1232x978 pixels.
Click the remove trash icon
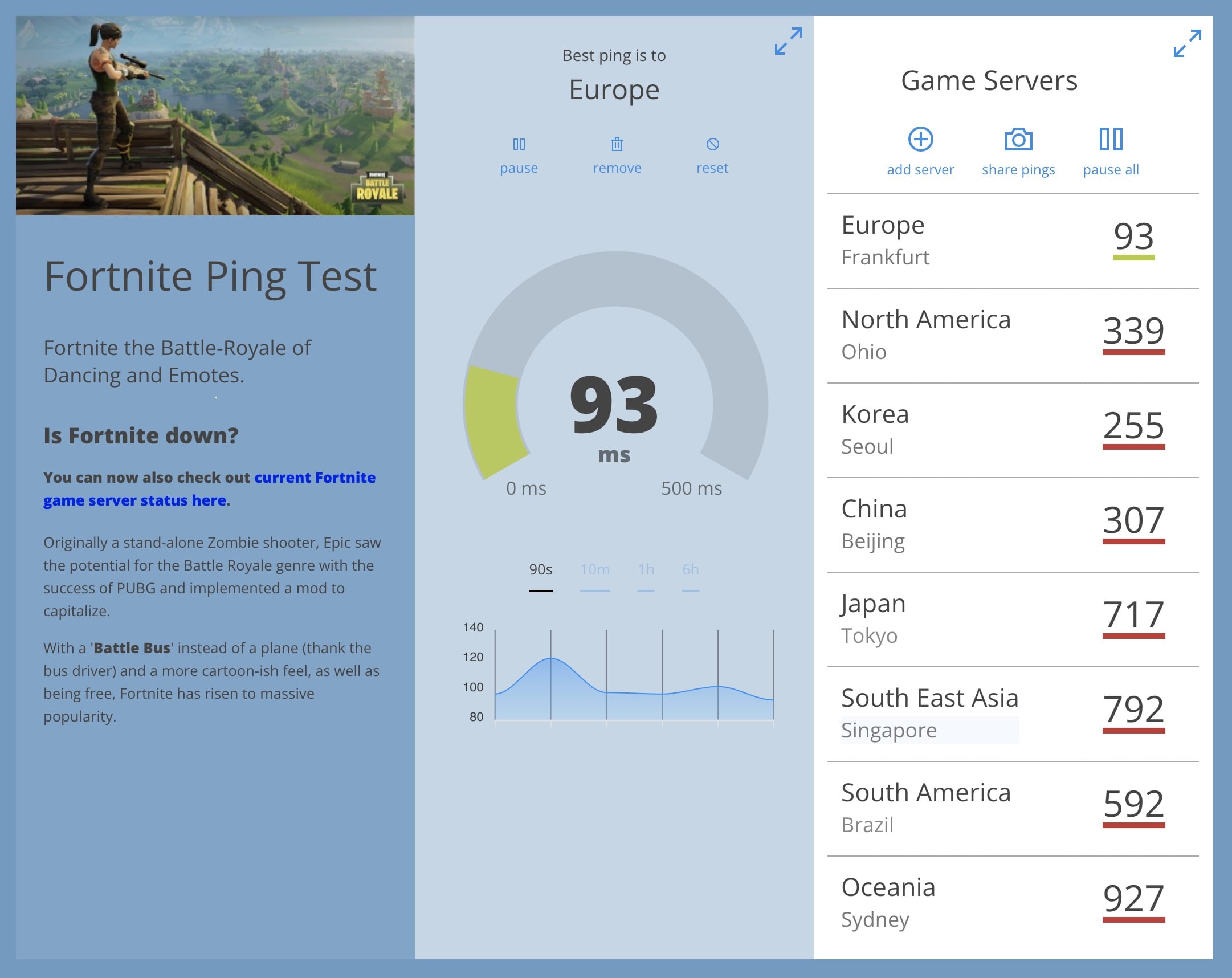coord(617,144)
